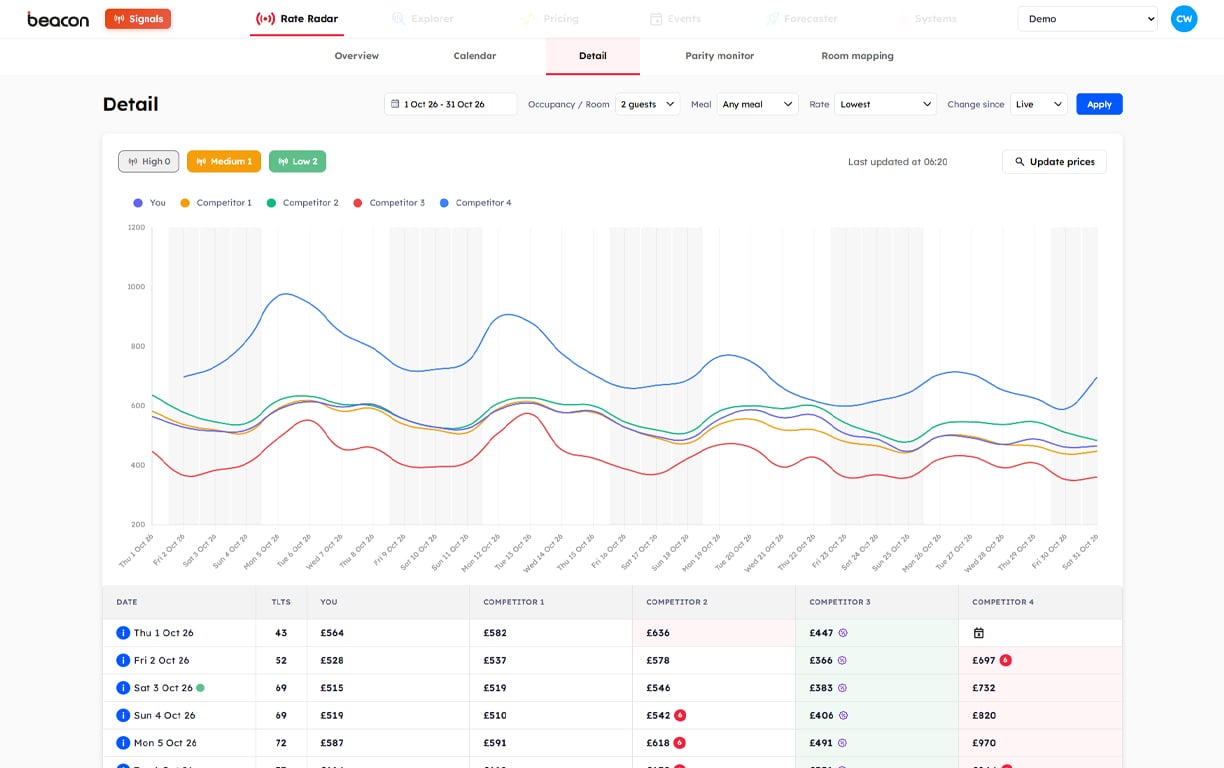Click the purple icon next to £366
1224x768 pixels.
coord(842,660)
